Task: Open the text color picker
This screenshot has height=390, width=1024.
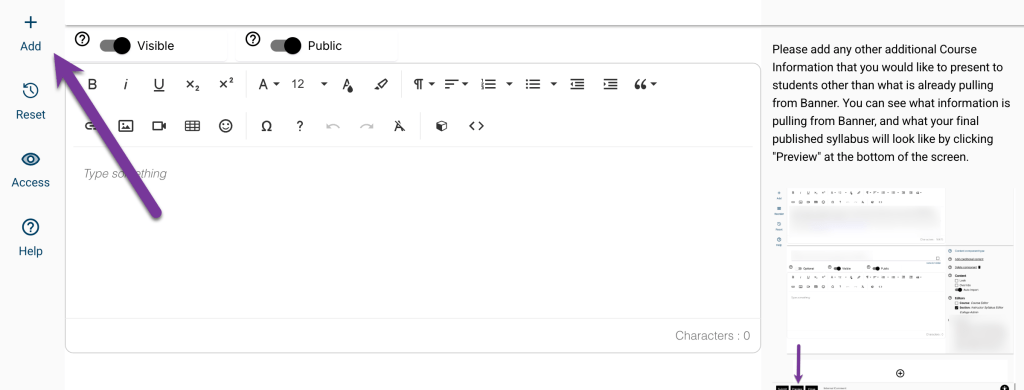Action: click(x=348, y=84)
